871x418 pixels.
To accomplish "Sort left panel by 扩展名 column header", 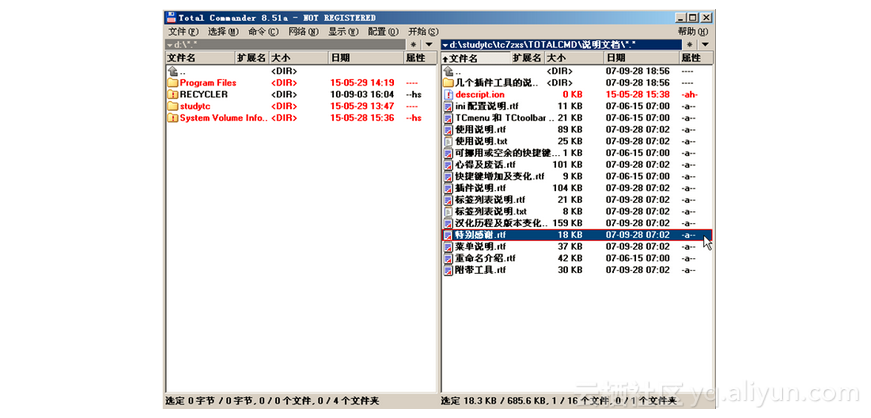I will click(x=252, y=57).
